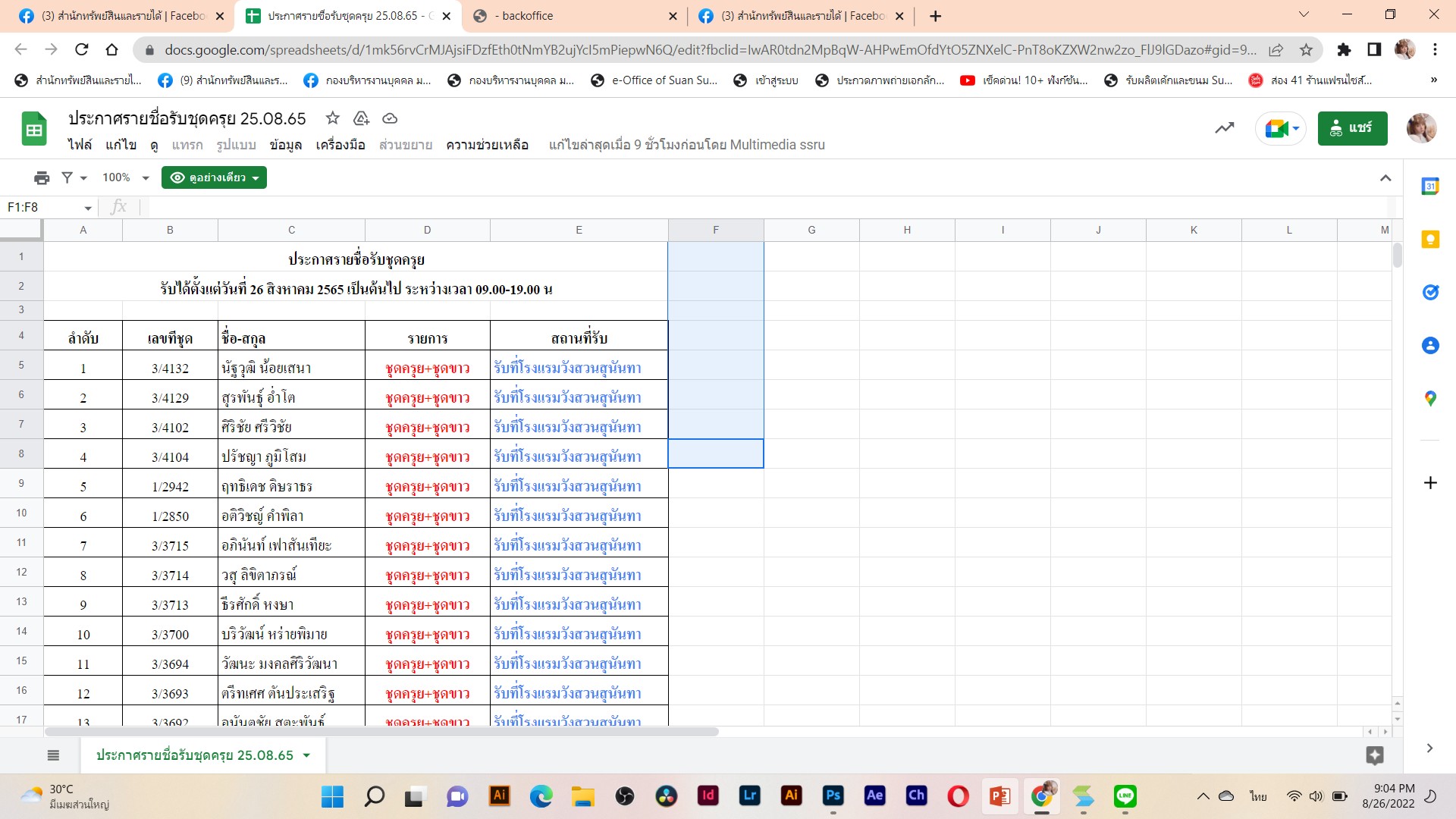1456x819 pixels.
Task: Click the Name Box showing F1:F8
Action: pyautogui.click(x=44, y=207)
